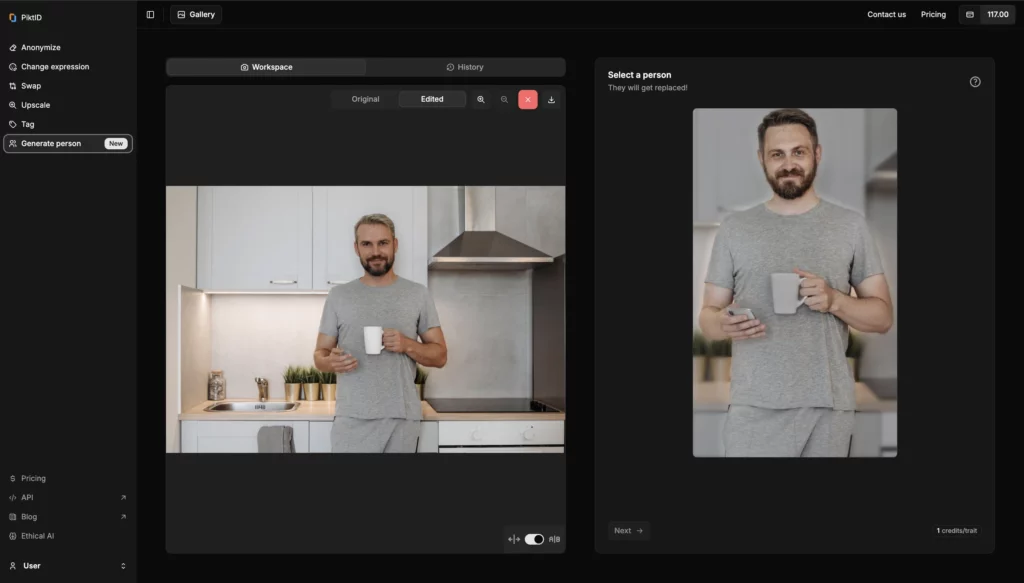This screenshot has height=583, width=1024.
Task: Click the split comparison handle icon
Action: (x=512, y=537)
